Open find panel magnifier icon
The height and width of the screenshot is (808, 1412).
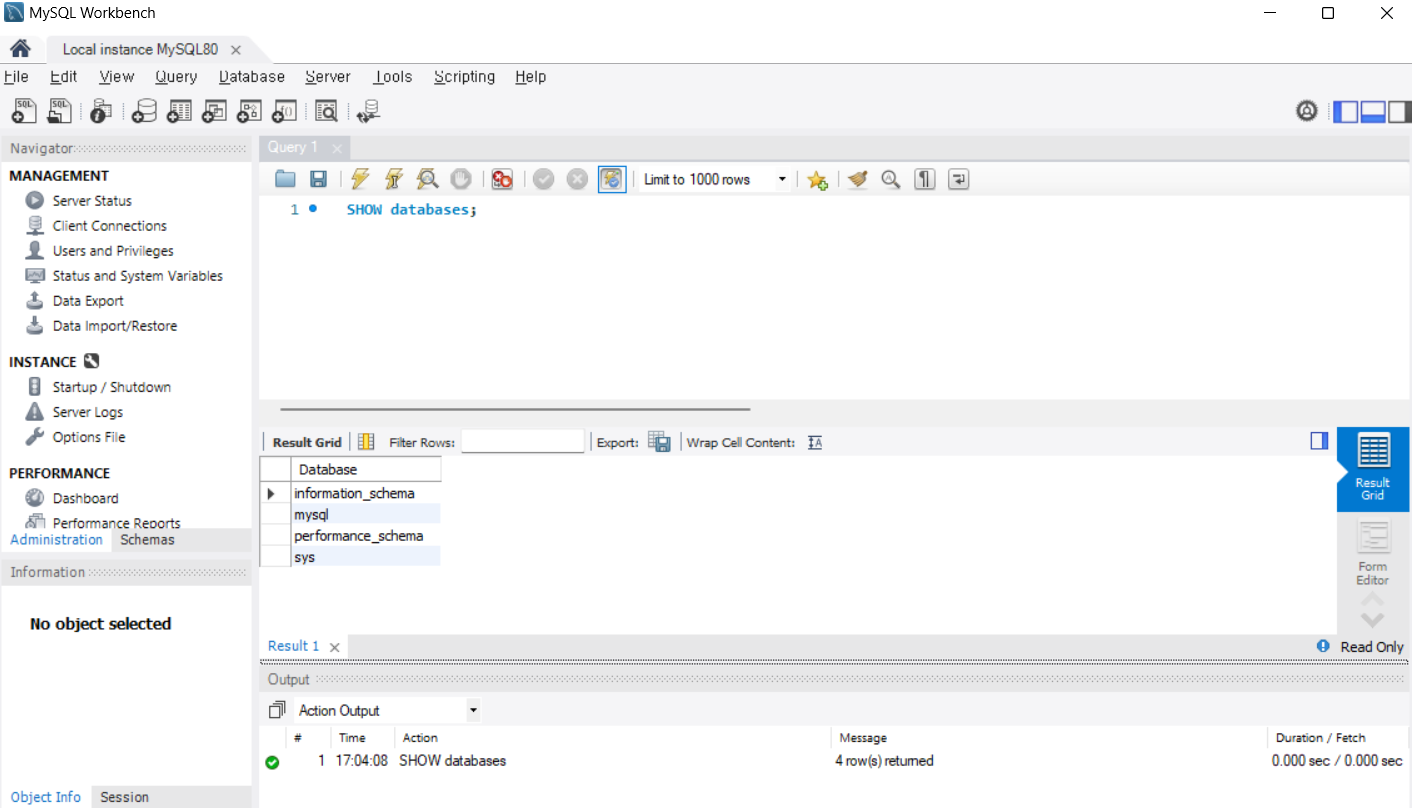click(891, 179)
